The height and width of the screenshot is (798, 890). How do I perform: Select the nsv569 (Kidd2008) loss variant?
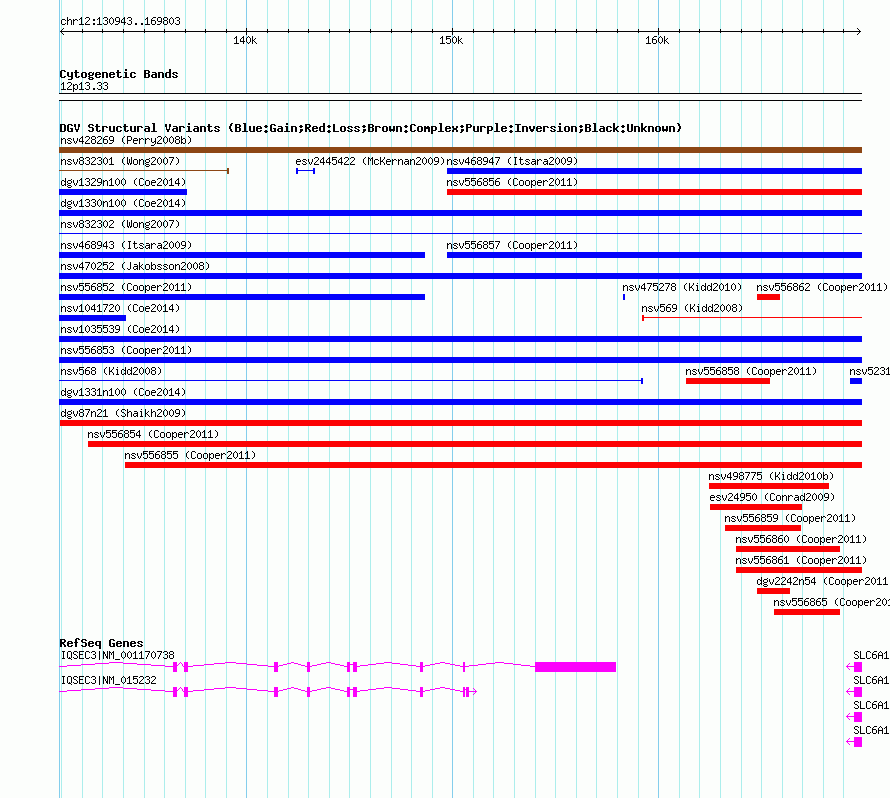point(752,318)
